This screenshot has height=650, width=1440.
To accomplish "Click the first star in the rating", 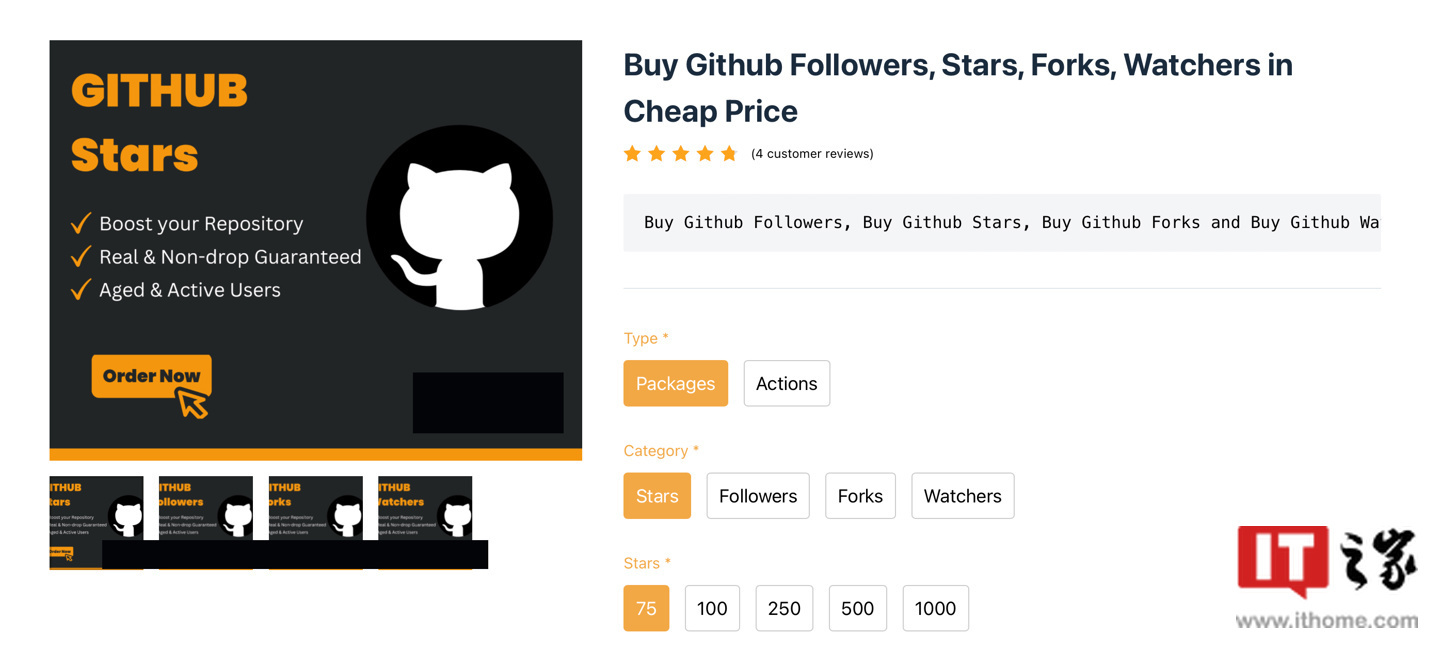I will 632,153.
